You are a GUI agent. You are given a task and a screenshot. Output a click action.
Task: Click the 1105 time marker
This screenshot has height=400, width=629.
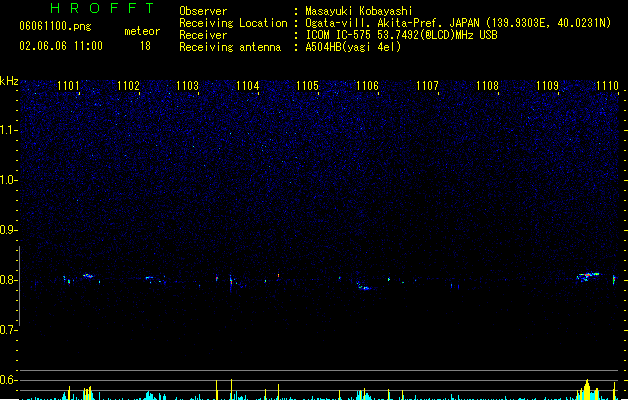tap(307, 86)
